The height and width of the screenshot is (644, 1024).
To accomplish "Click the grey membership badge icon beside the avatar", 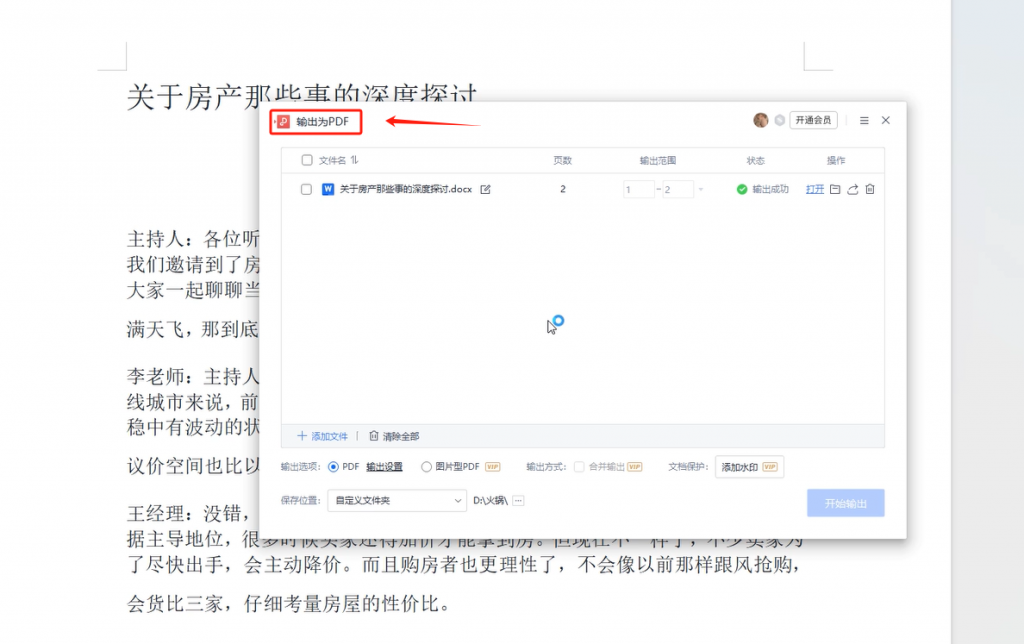I will [x=779, y=120].
